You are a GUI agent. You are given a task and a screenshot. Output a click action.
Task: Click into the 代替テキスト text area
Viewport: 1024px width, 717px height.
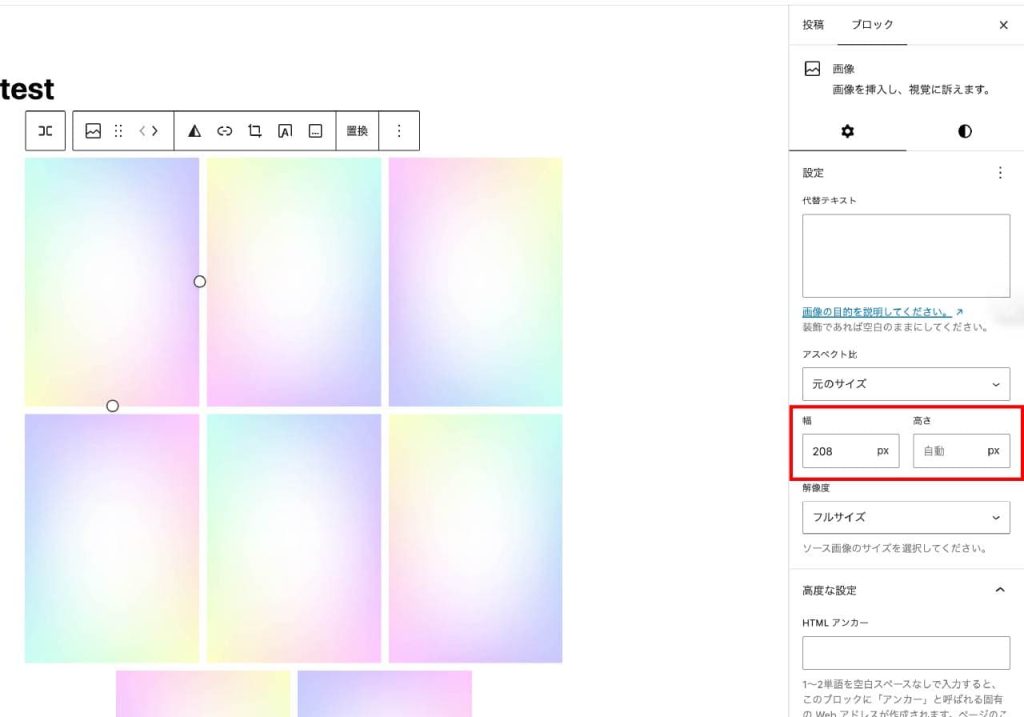905,256
